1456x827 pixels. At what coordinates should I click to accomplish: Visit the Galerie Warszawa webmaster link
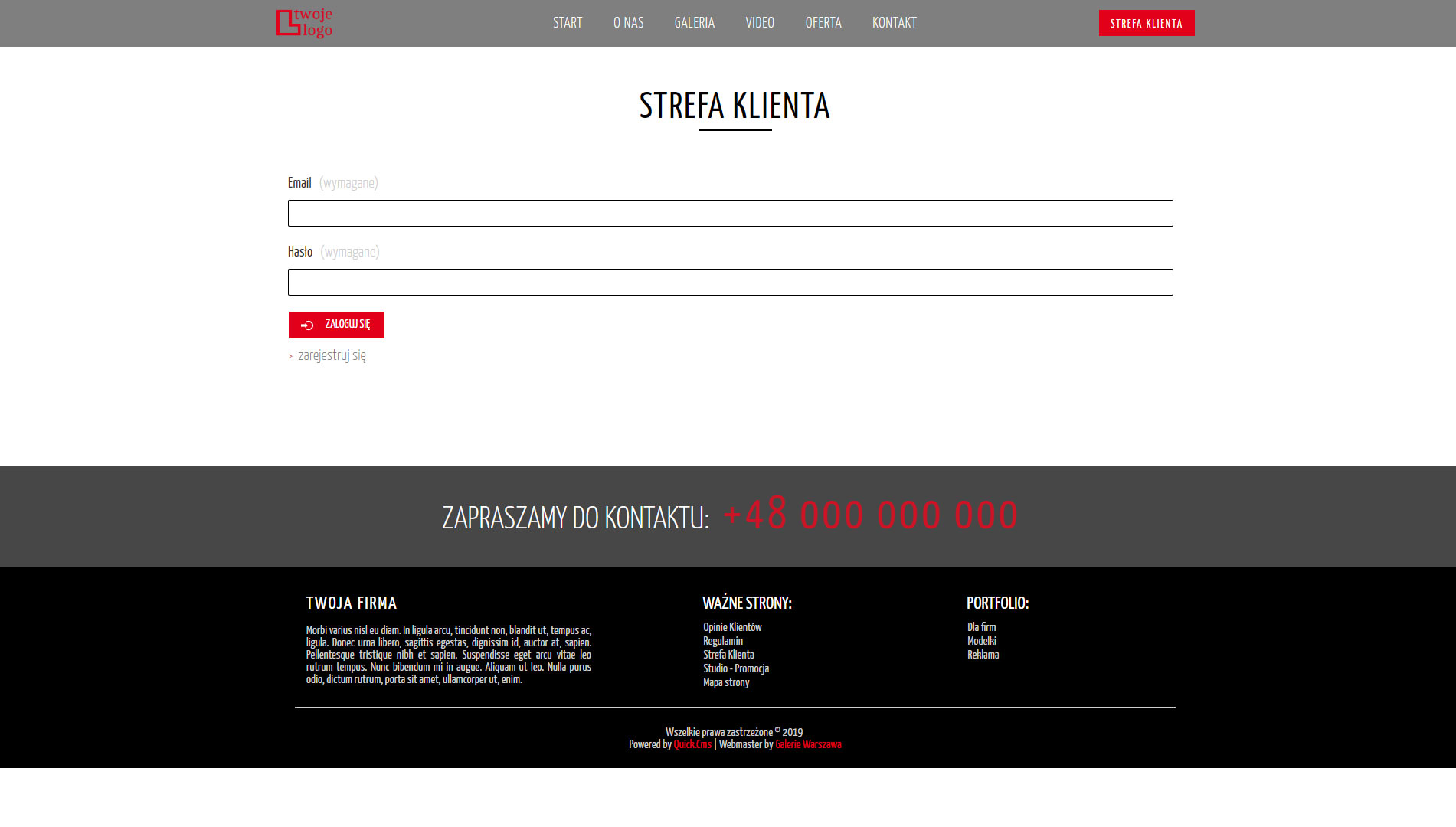pyautogui.click(x=808, y=744)
